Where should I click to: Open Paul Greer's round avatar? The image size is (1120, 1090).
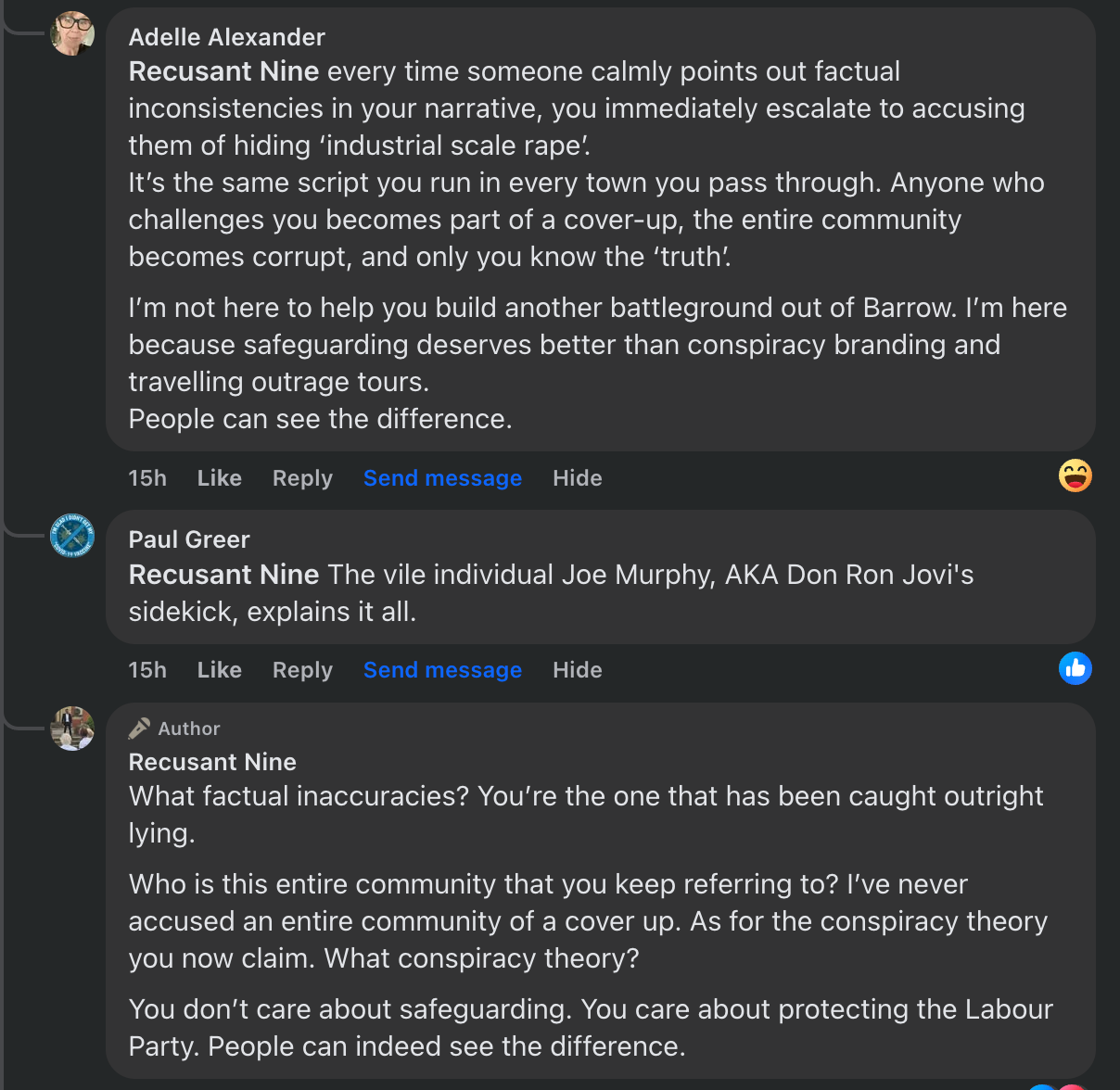pyautogui.click(x=72, y=536)
